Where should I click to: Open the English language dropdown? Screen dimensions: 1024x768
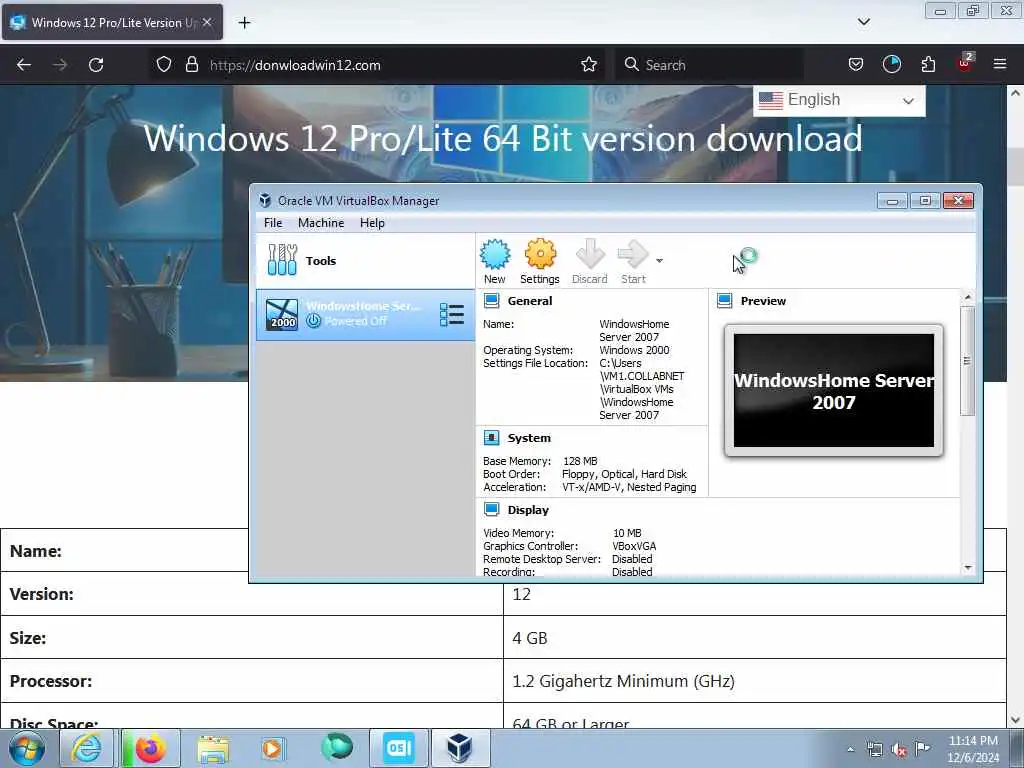[839, 101]
